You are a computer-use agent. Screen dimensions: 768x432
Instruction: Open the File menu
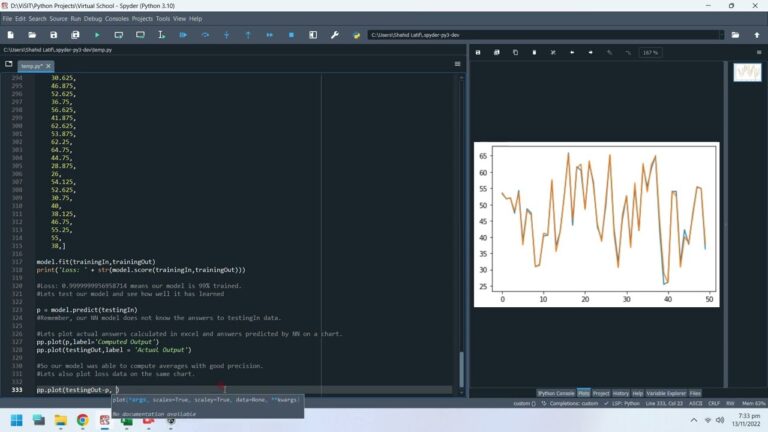coord(7,19)
